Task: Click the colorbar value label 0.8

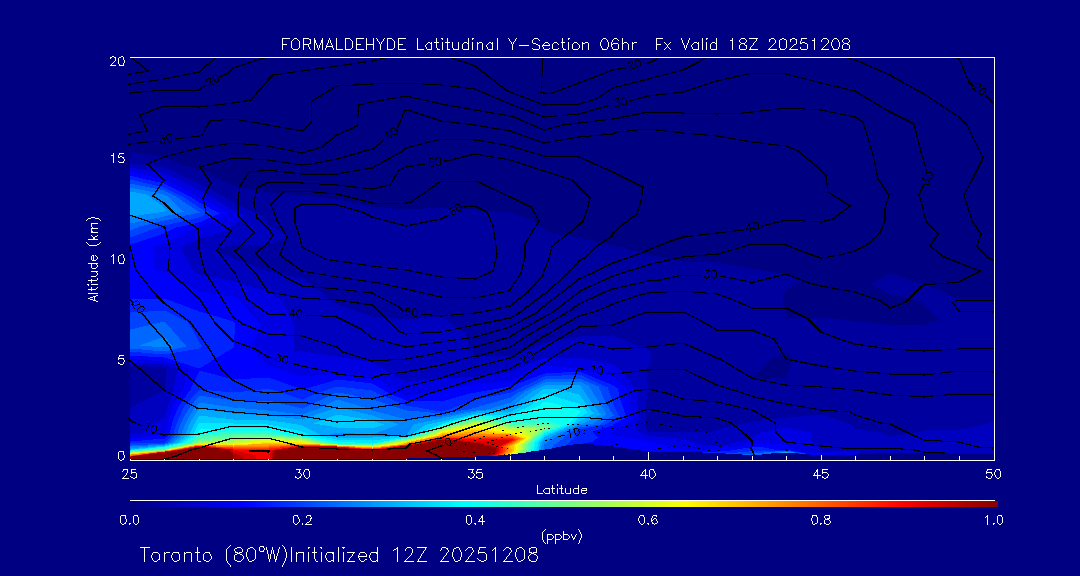Action: tap(821, 520)
